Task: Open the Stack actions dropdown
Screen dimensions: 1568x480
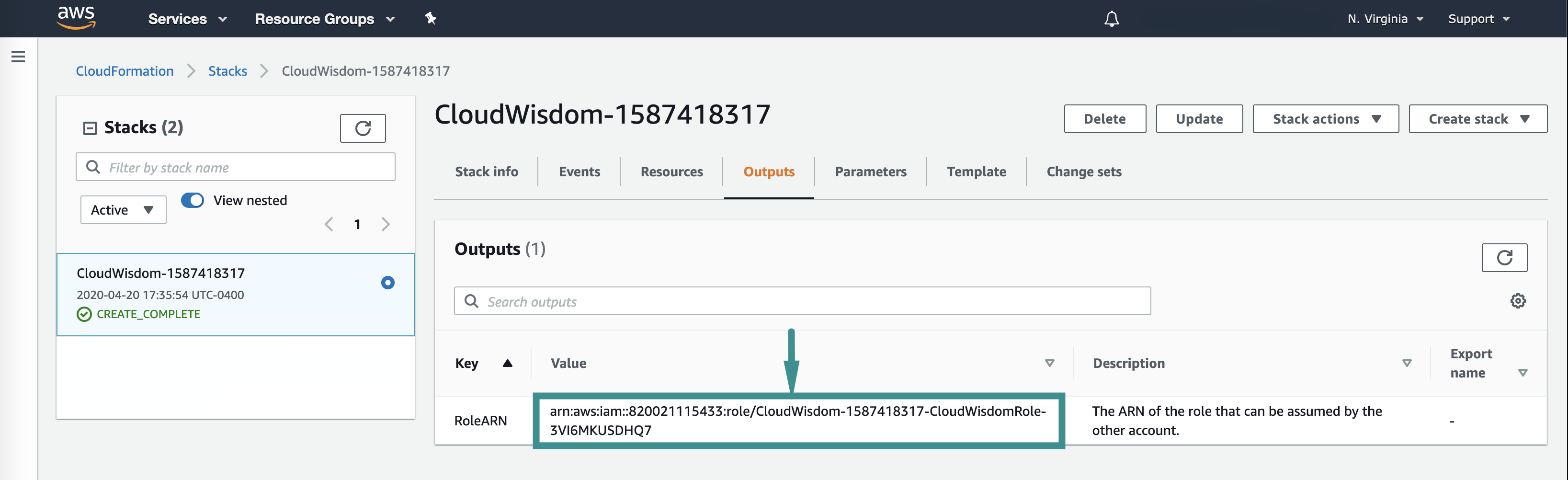Action: [x=1326, y=119]
